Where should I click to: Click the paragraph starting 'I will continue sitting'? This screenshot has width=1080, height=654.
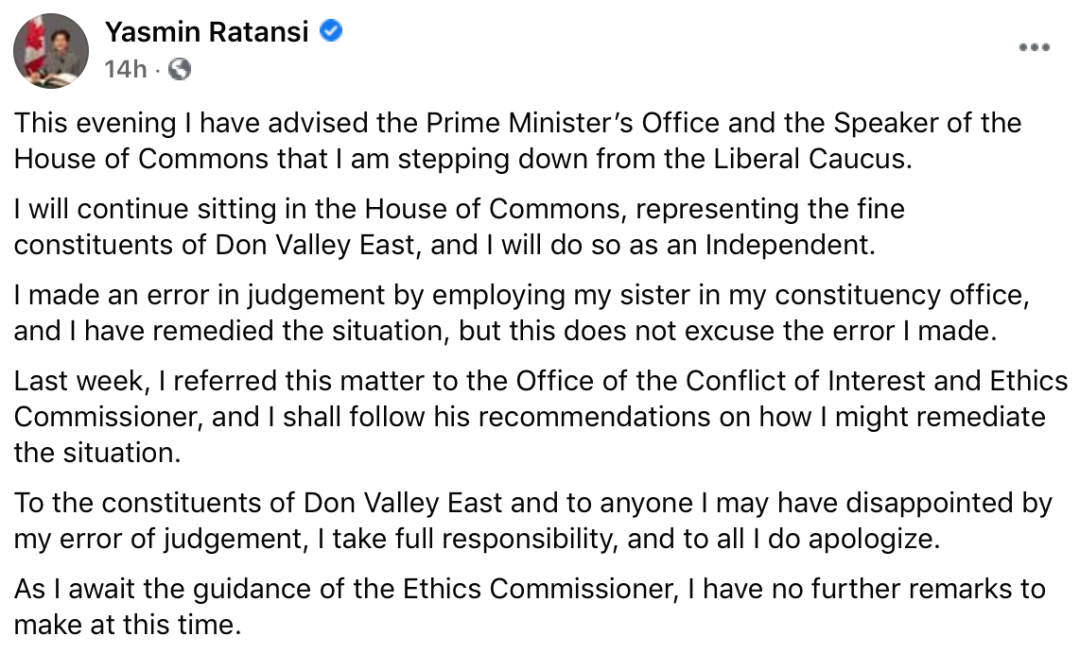[x=459, y=226]
